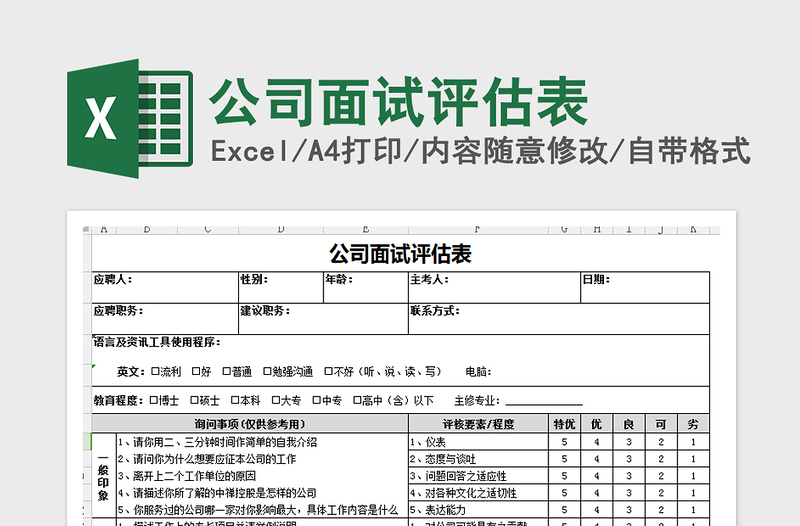Click the 劣 column header
800x526 pixels.
click(x=693, y=424)
